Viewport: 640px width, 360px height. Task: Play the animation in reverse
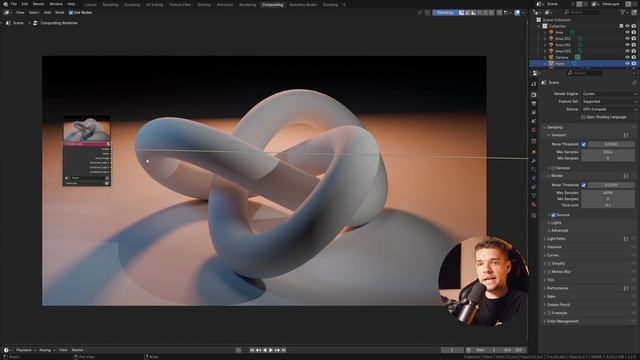pos(264,350)
